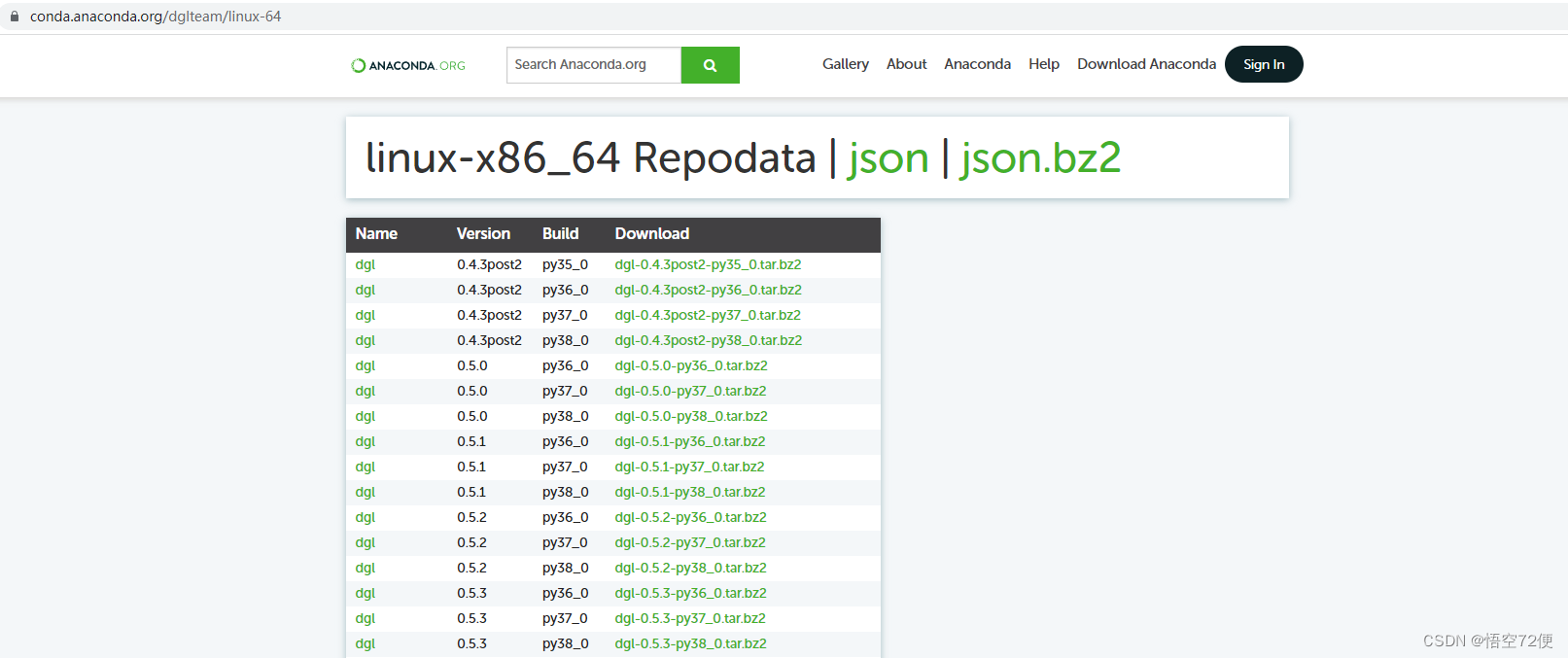
Task: Select version 0.5.0 in py36_0 row
Action: (472, 365)
